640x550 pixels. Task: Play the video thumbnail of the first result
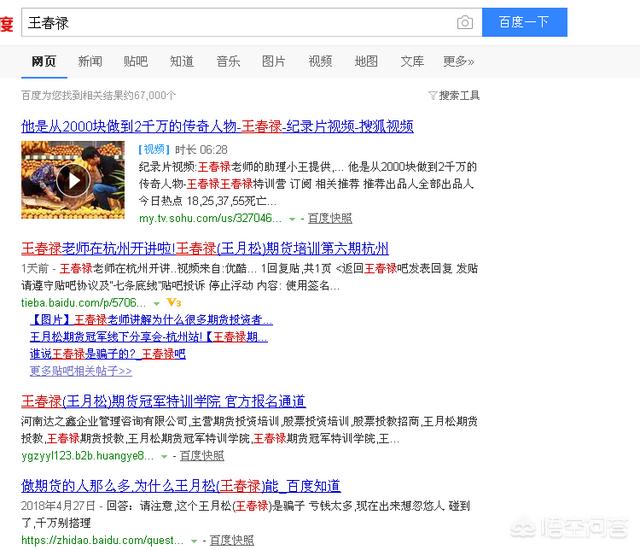coord(73,180)
